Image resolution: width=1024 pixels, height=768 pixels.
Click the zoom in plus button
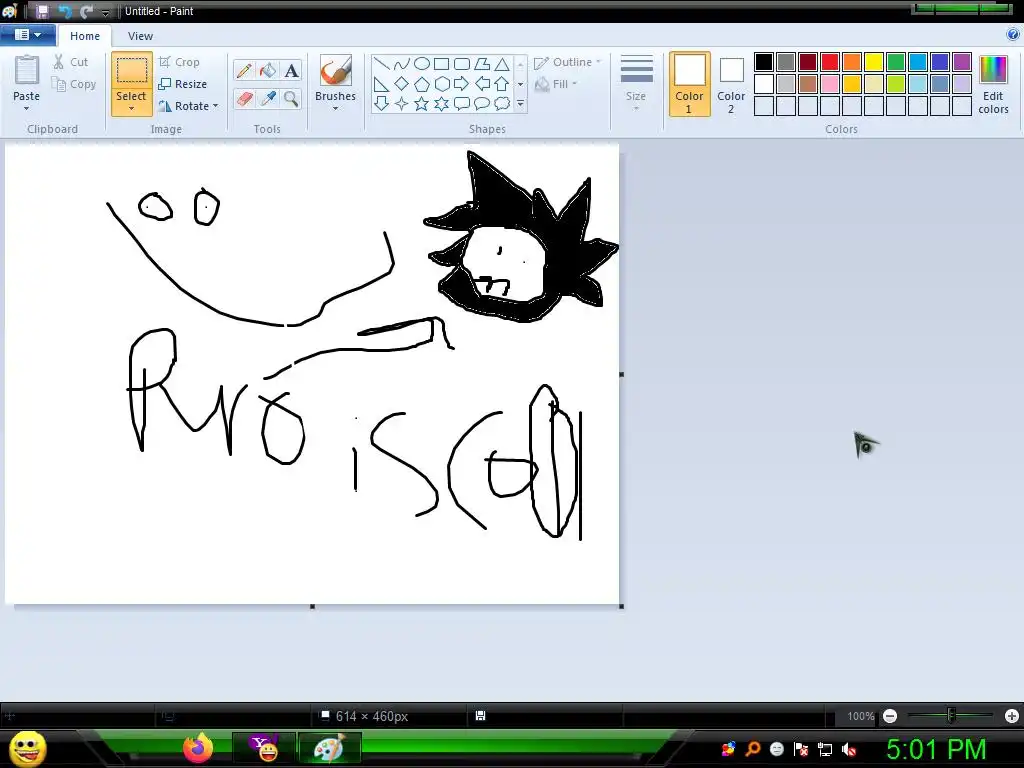pyautogui.click(x=1012, y=716)
